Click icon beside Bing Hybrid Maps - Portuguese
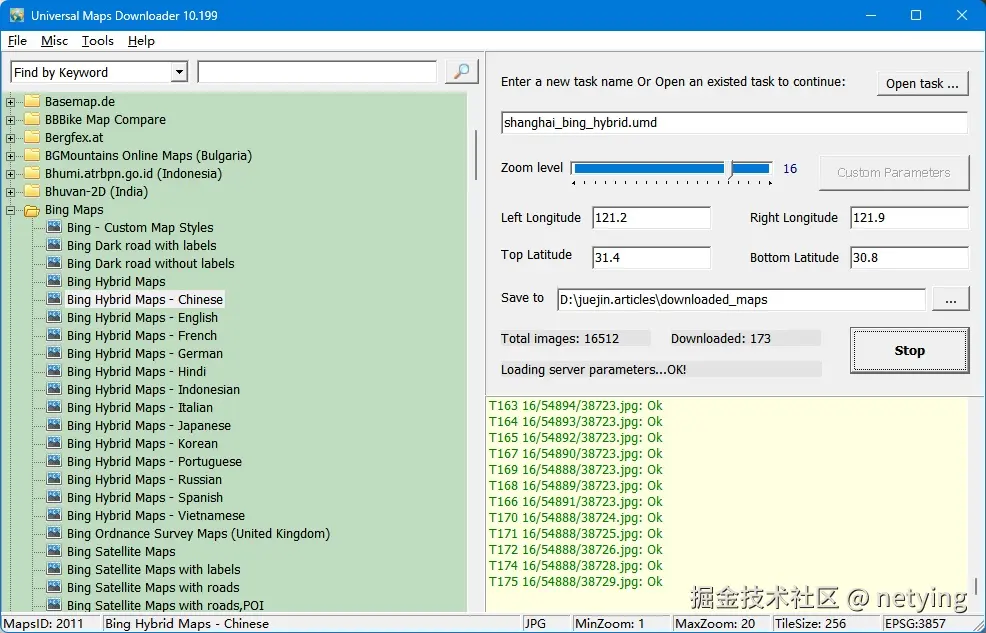The width and height of the screenshot is (986, 633). pyautogui.click(x=54, y=461)
